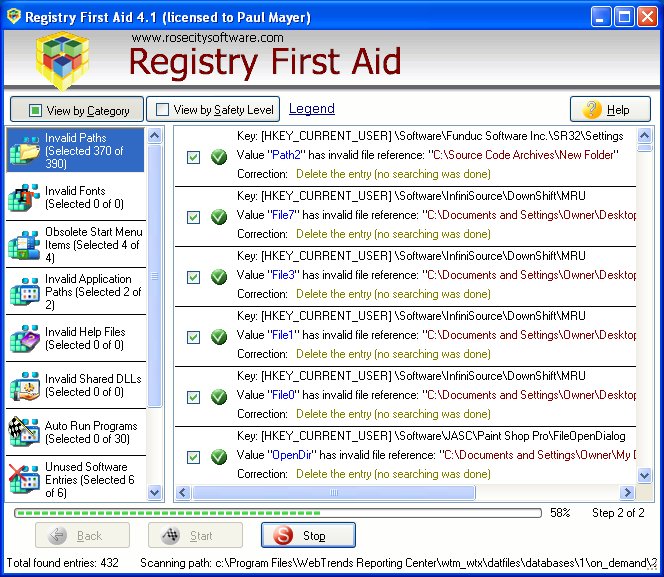The width and height of the screenshot is (664, 577).
Task: Click the title bar application icon
Action: pos(14,17)
